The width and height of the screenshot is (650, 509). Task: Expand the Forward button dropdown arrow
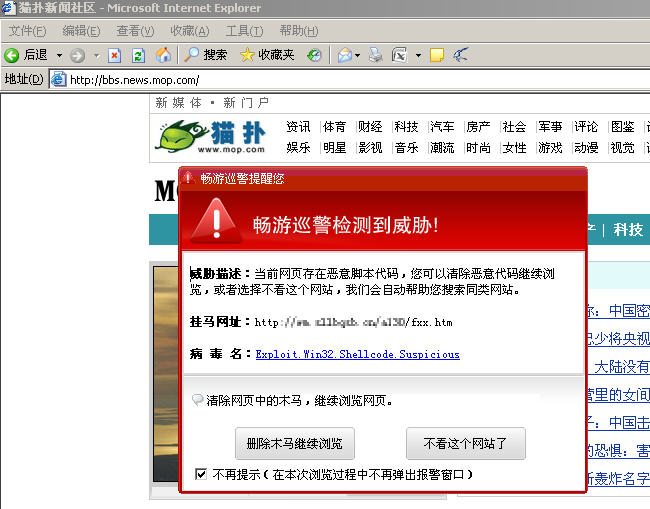click(96, 55)
